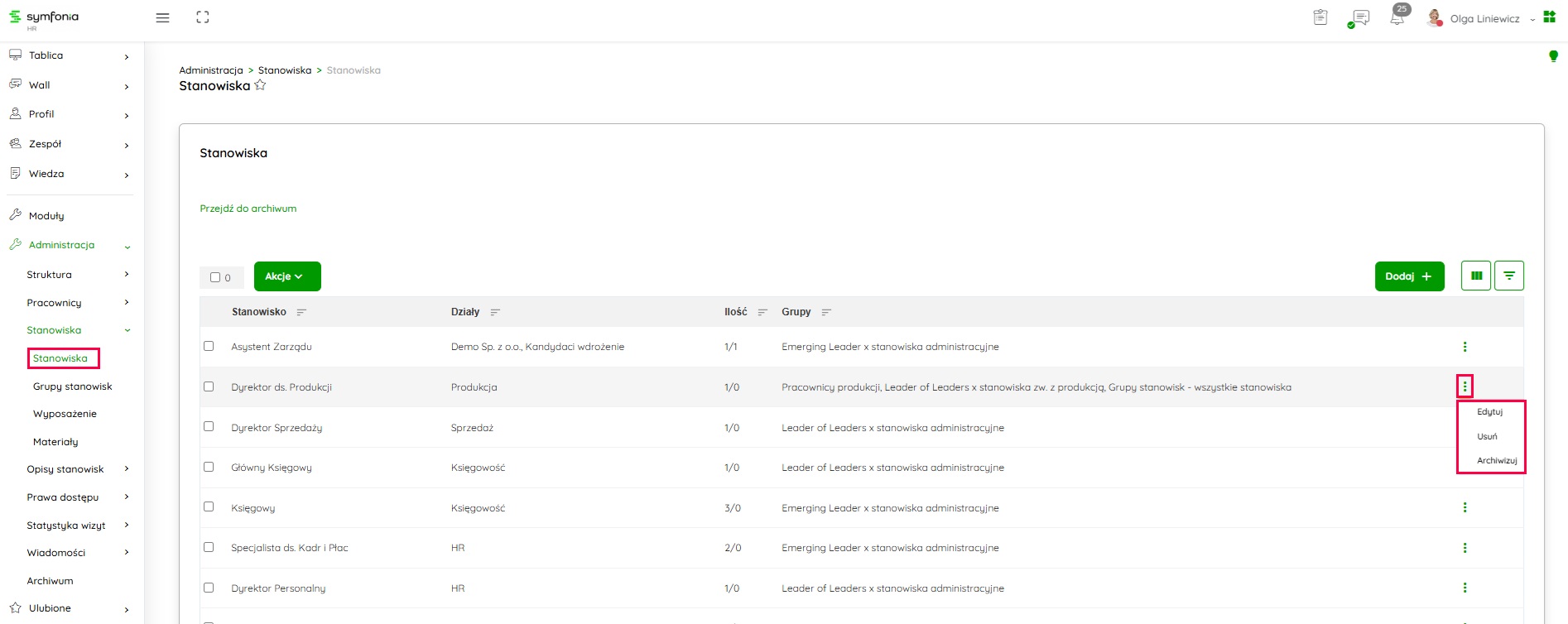Sort by the Stanowisko column header
The width and height of the screenshot is (1568, 624).
coord(259,312)
